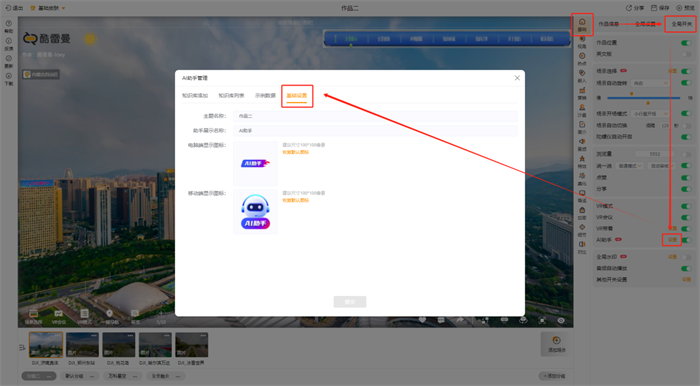Click the fullscreen icon in preview toolbar
700x386 pixels.
coord(542,320)
